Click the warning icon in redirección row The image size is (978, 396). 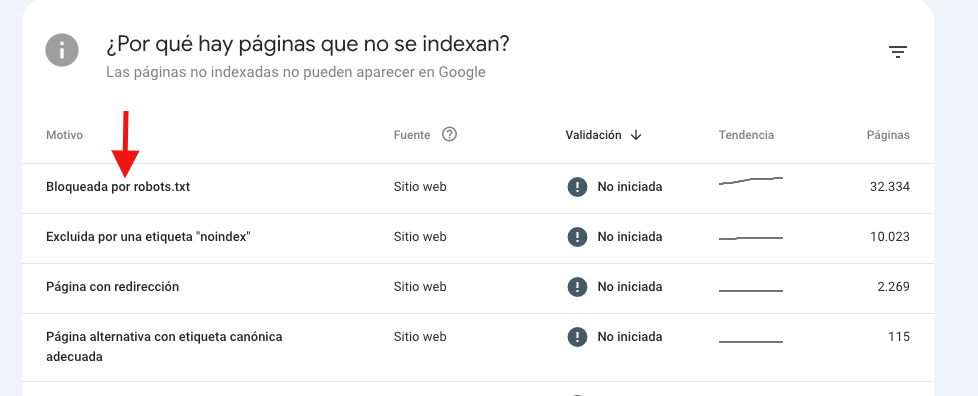click(x=578, y=287)
